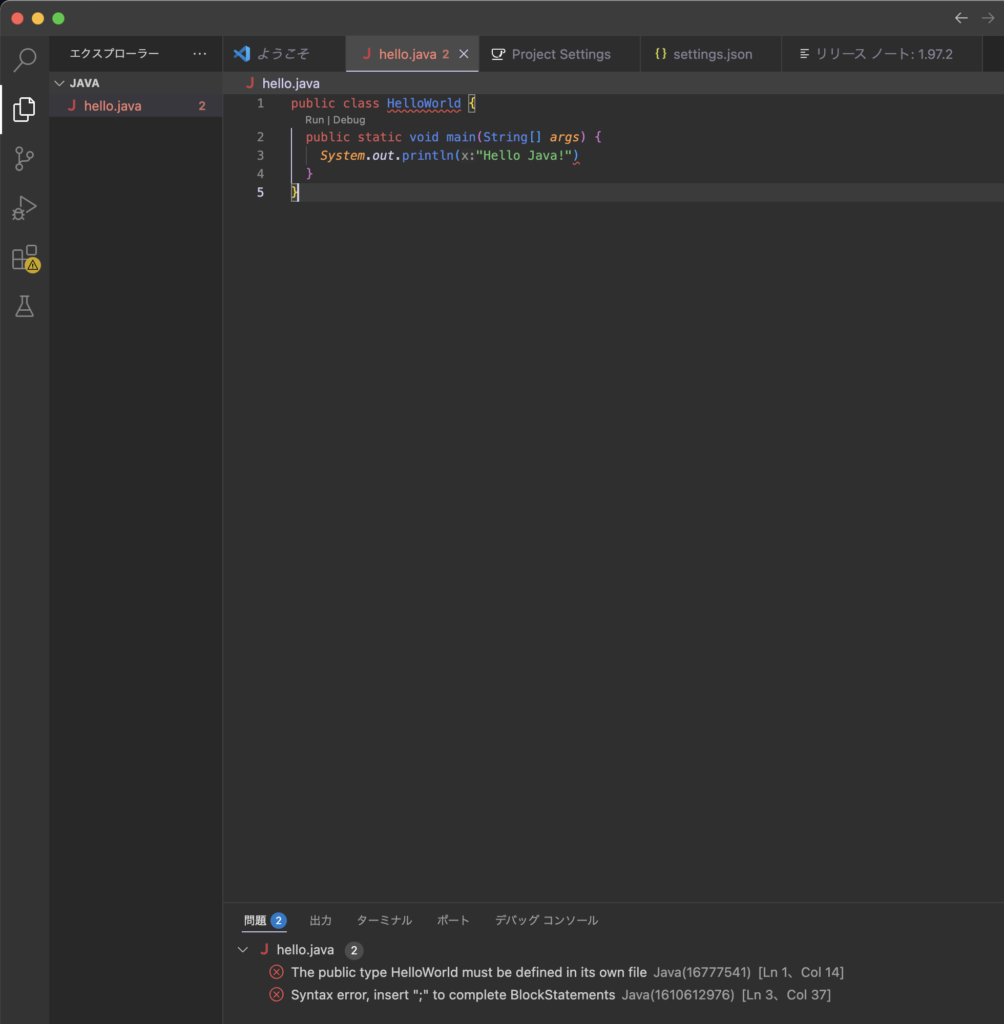Open the ターミナル panel tab

(384, 920)
